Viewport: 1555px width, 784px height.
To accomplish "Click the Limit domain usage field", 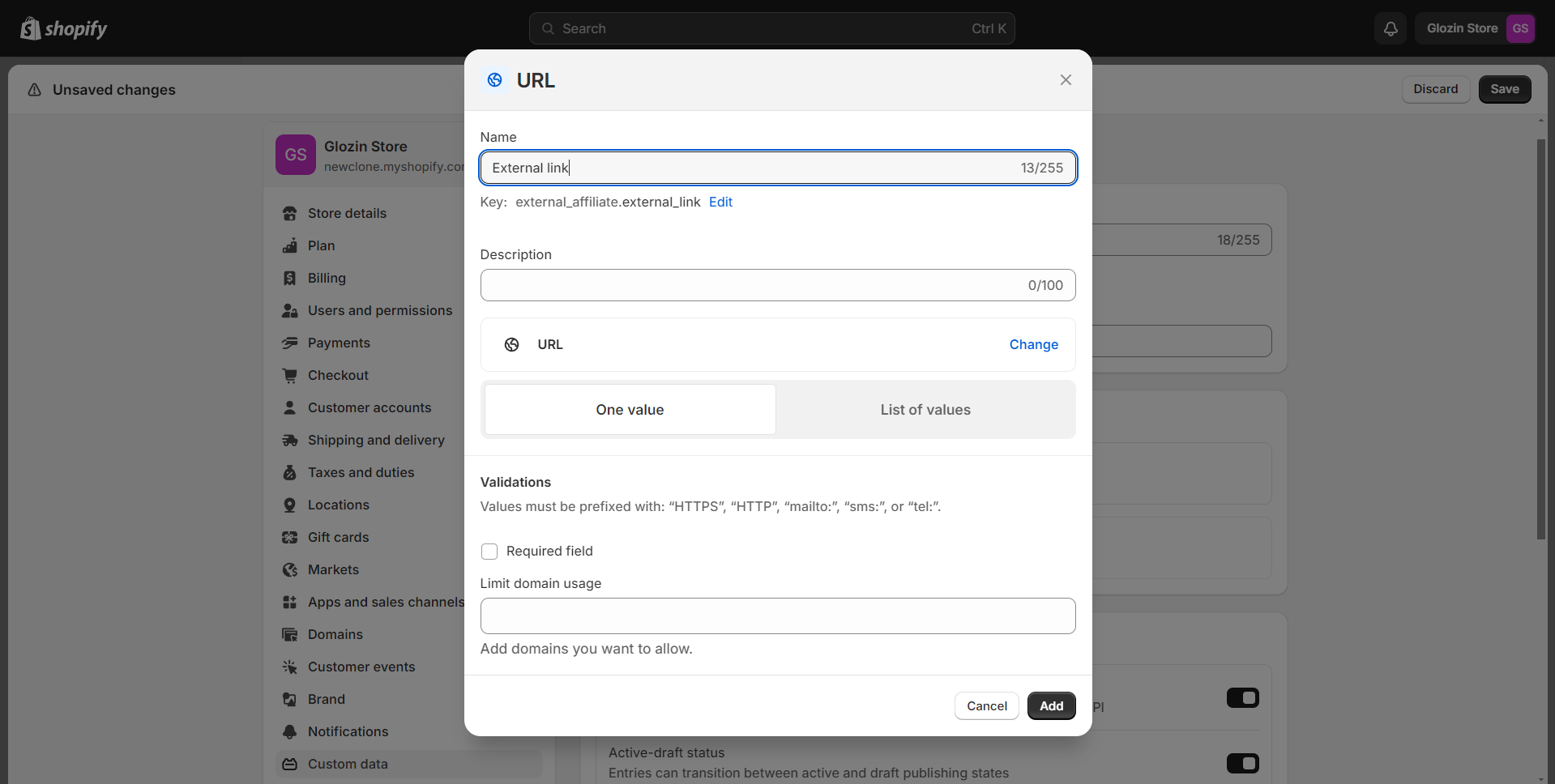I will [778, 616].
